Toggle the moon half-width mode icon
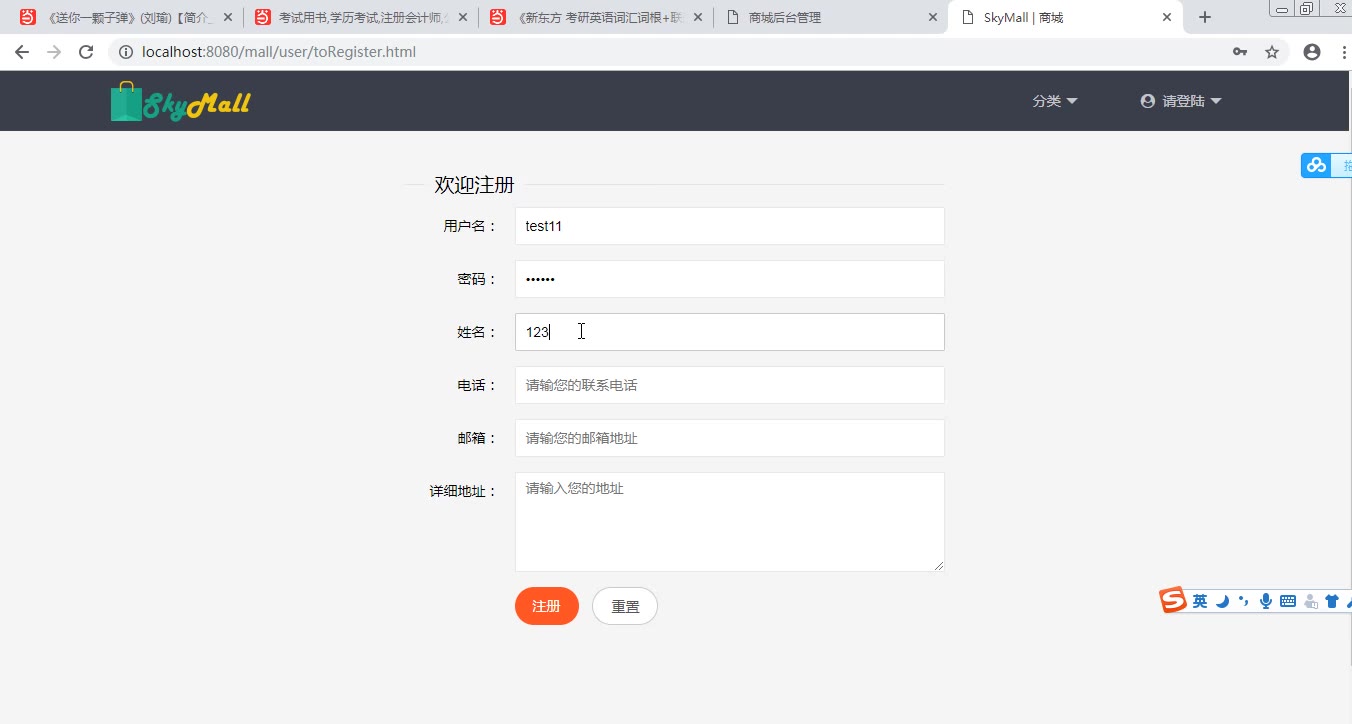This screenshot has height=724, width=1352. (1222, 601)
